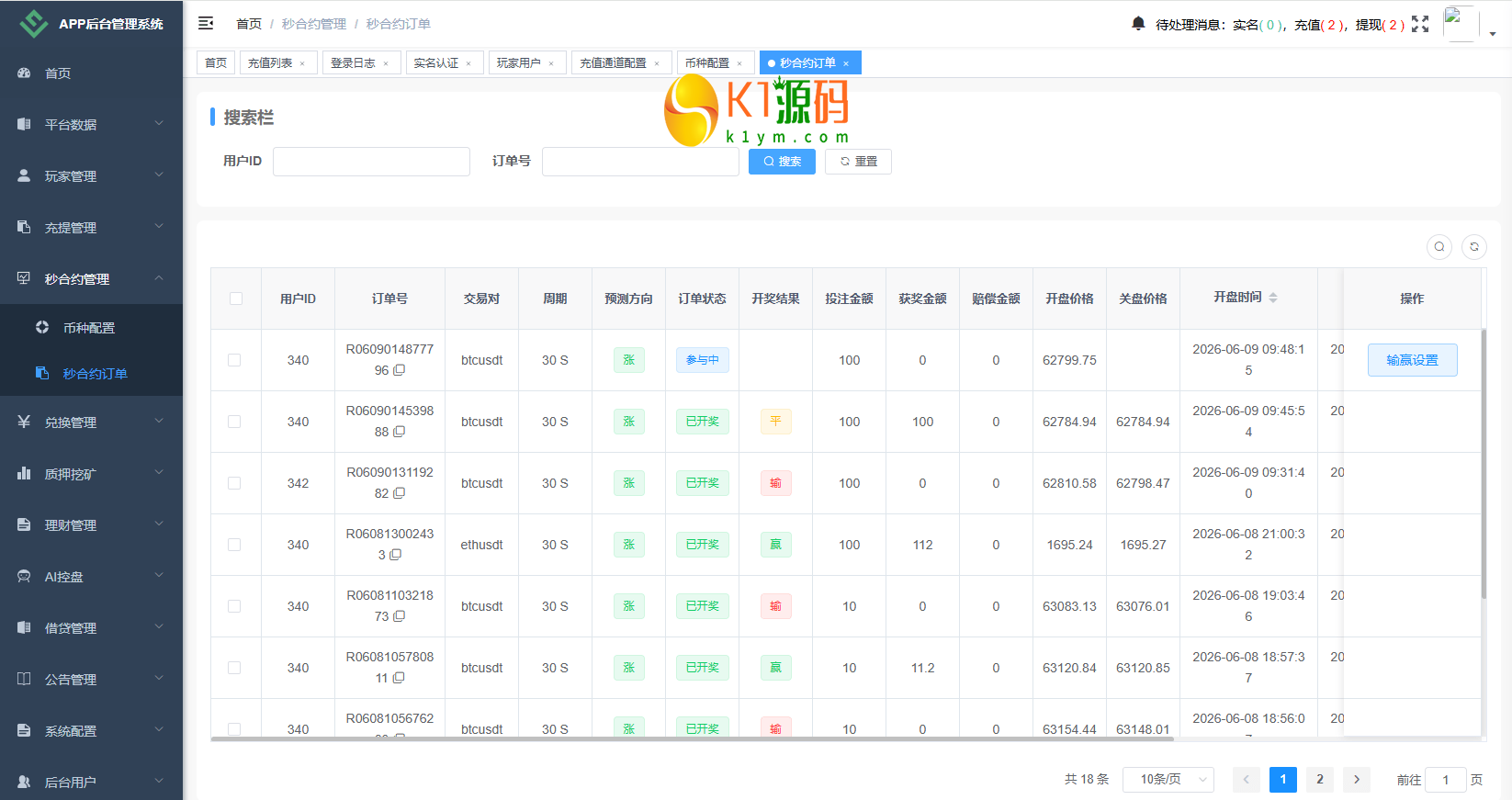Copy order number R0609014539888

(x=400, y=432)
